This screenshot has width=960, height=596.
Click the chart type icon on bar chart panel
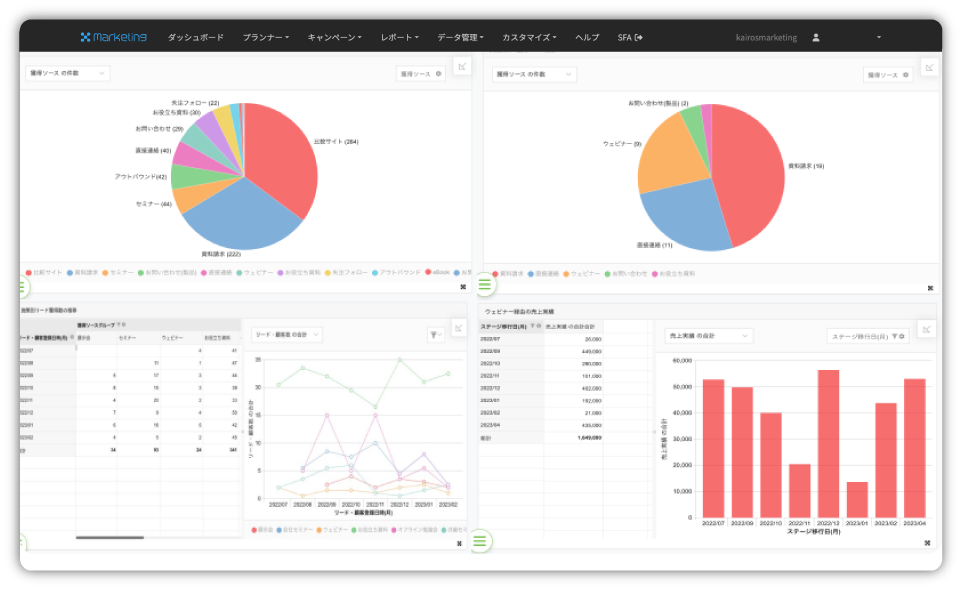pos(928,329)
